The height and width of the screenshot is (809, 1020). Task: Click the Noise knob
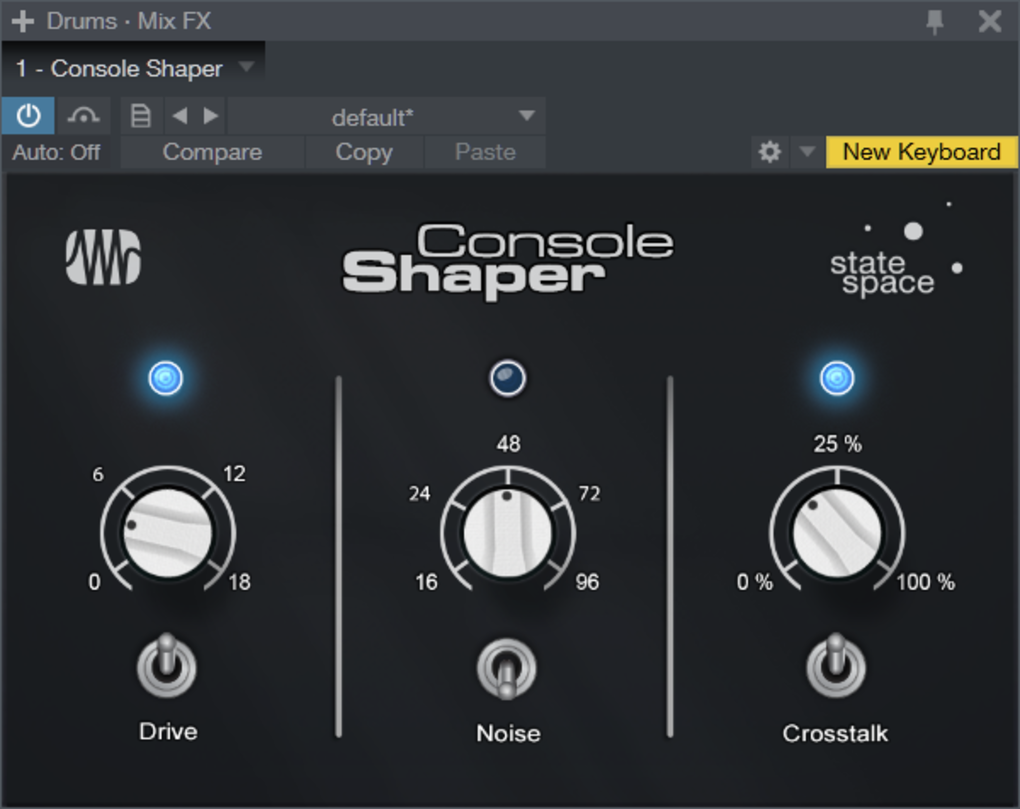pos(507,533)
